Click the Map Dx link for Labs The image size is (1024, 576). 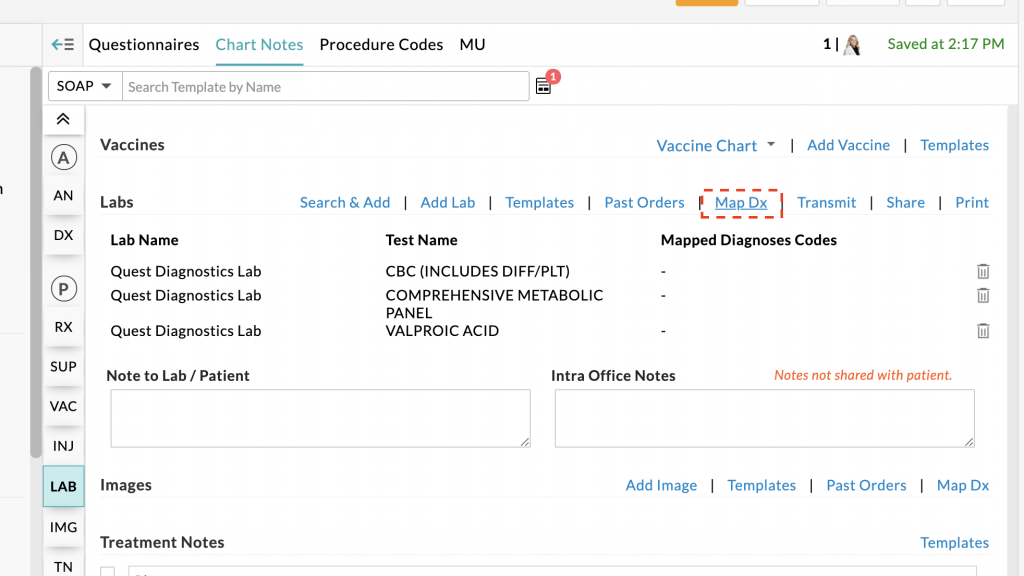pyautogui.click(x=741, y=202)
